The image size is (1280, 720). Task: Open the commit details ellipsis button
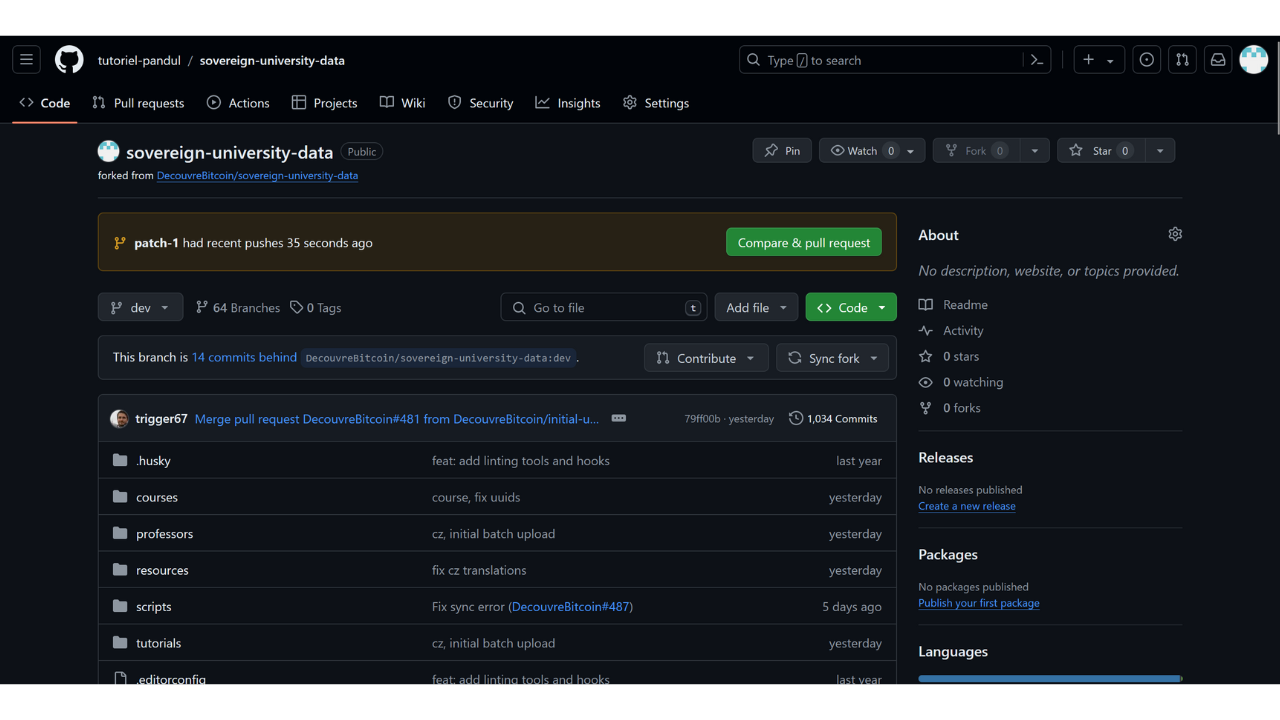tap(619, 418)
